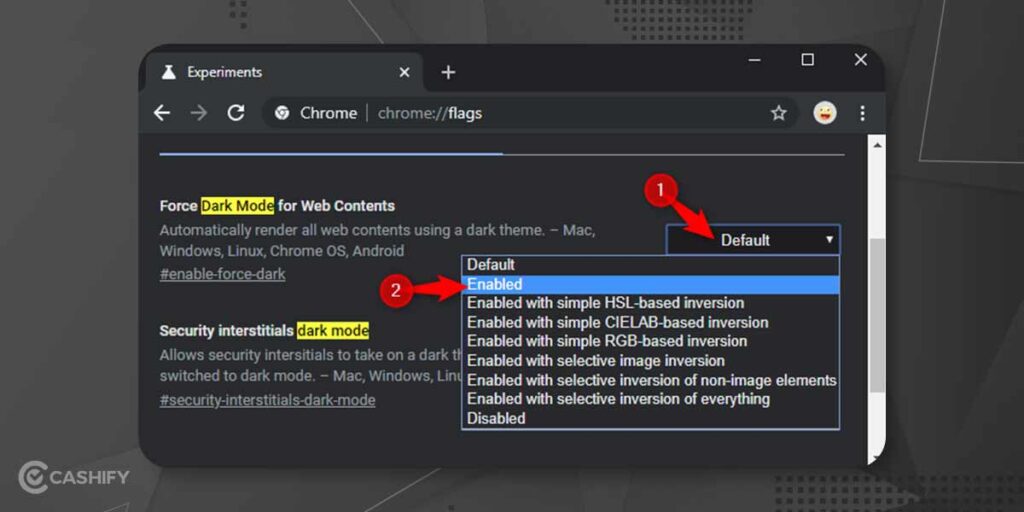Click the #enable-force-dark link
Viewport: 1024px width, 512px height.
point(222,274)
